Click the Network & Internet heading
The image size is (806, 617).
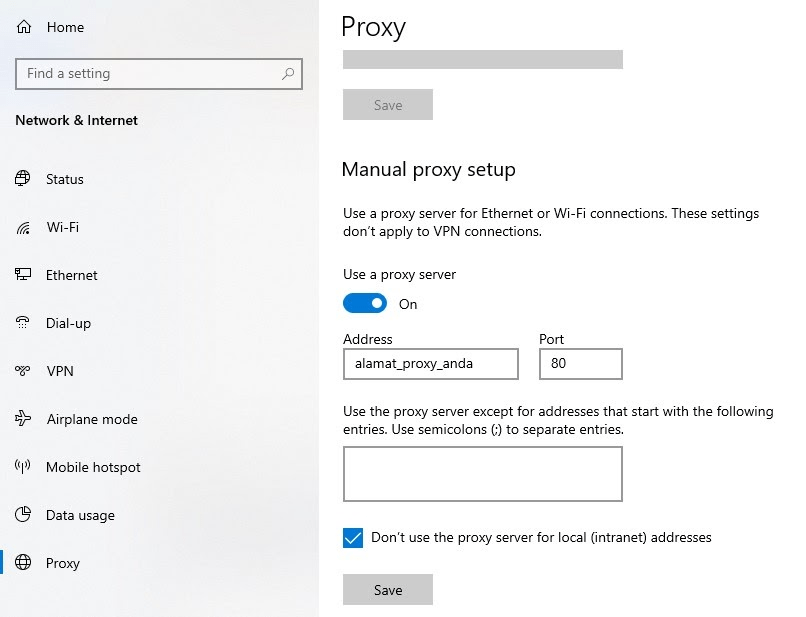(77, 120)
